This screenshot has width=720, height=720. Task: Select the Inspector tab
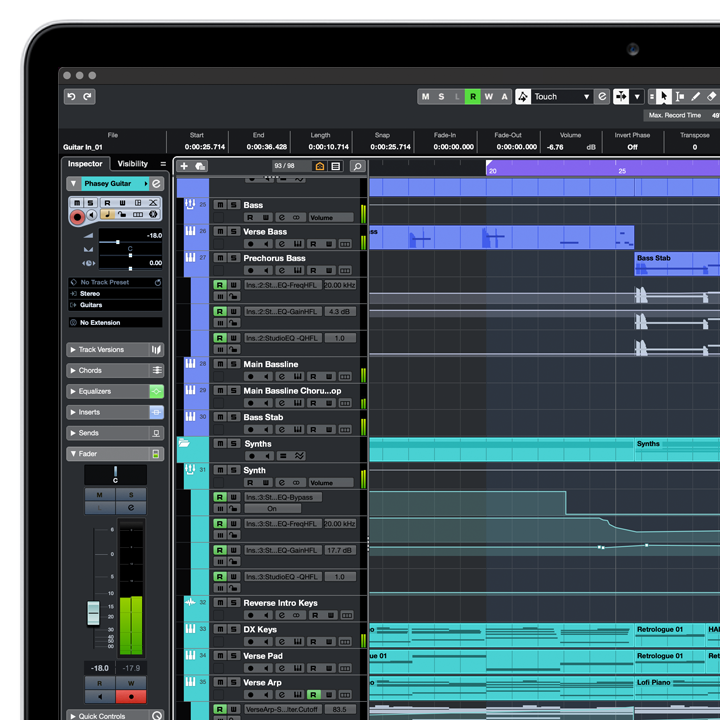point(85,164)
